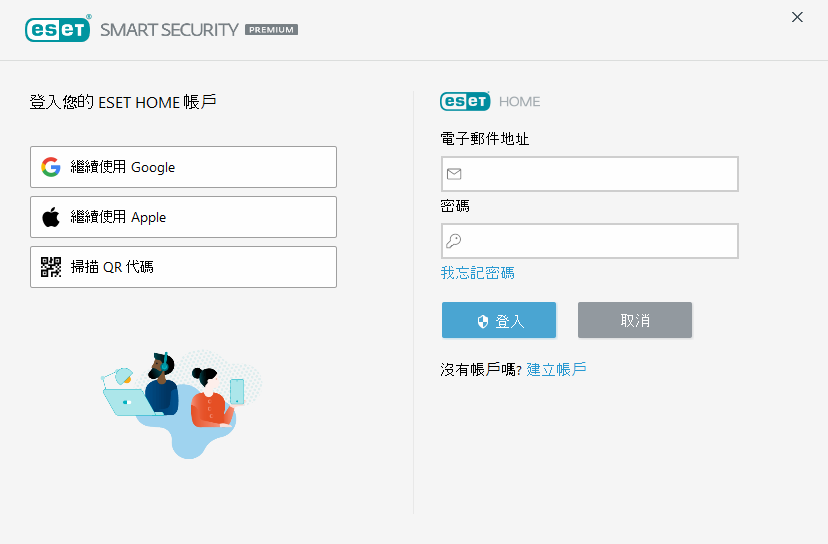Screen dimensions: 828x544
Task: Click the key icon in password field
Action: click(x=454, y=241)
